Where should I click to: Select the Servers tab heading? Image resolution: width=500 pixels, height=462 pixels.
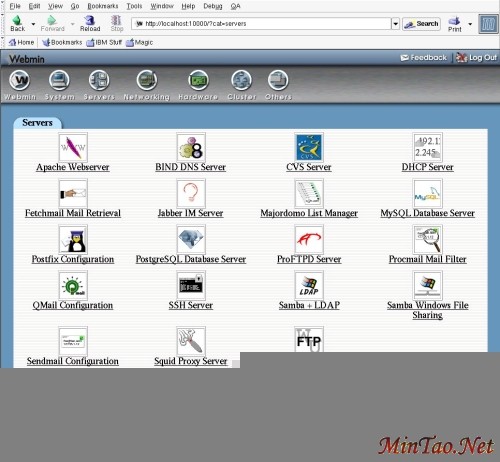(37, 123)
